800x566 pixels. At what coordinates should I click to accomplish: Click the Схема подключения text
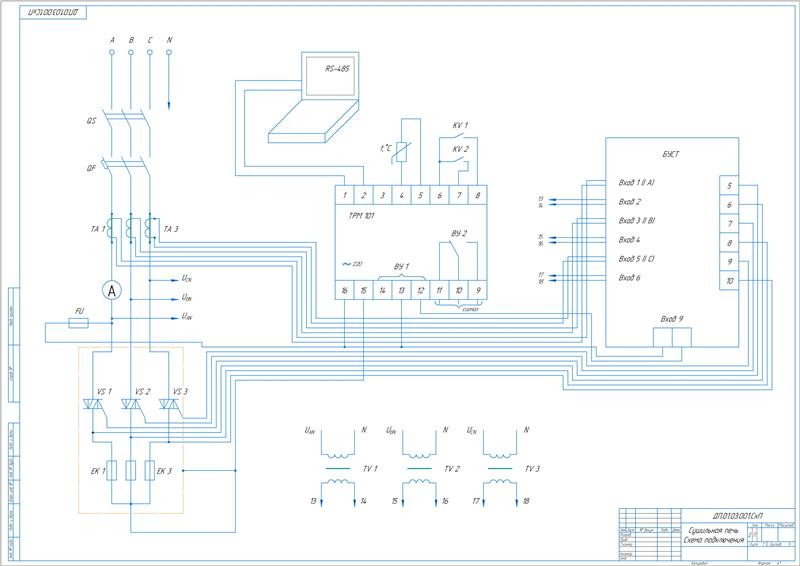(x=713, y=539)
